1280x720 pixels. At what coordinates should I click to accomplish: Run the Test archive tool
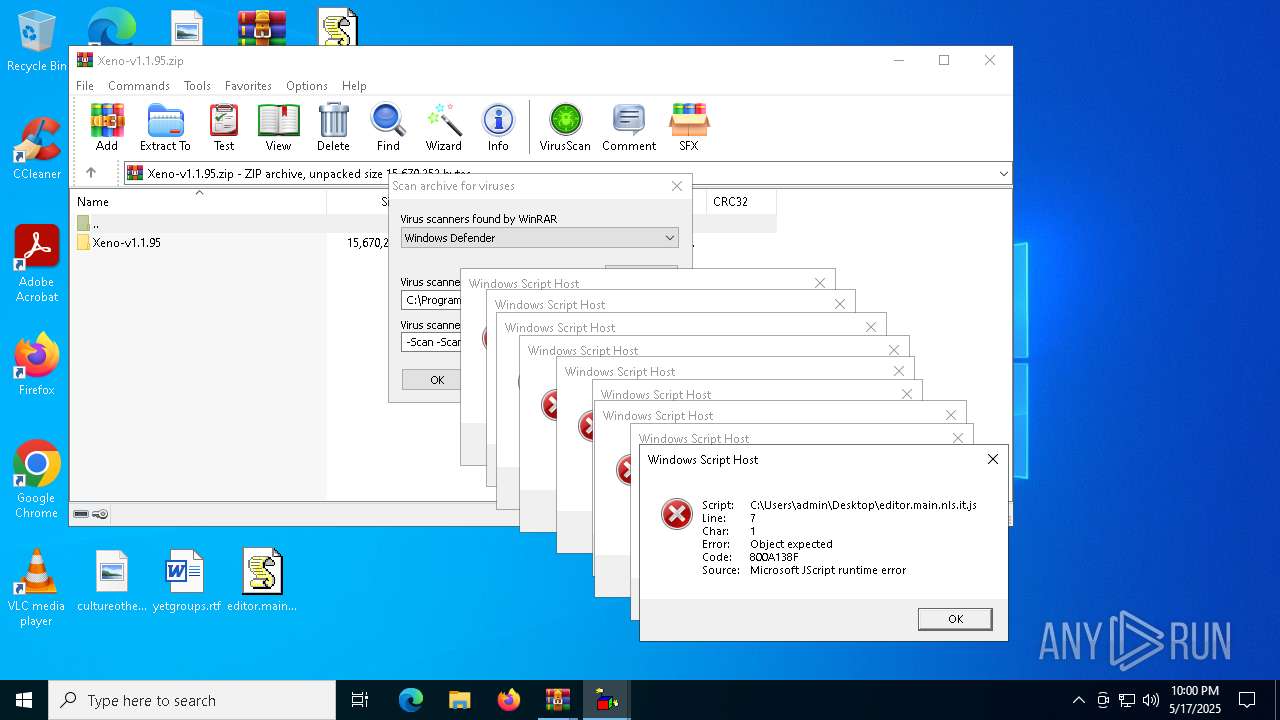point(224,127)
